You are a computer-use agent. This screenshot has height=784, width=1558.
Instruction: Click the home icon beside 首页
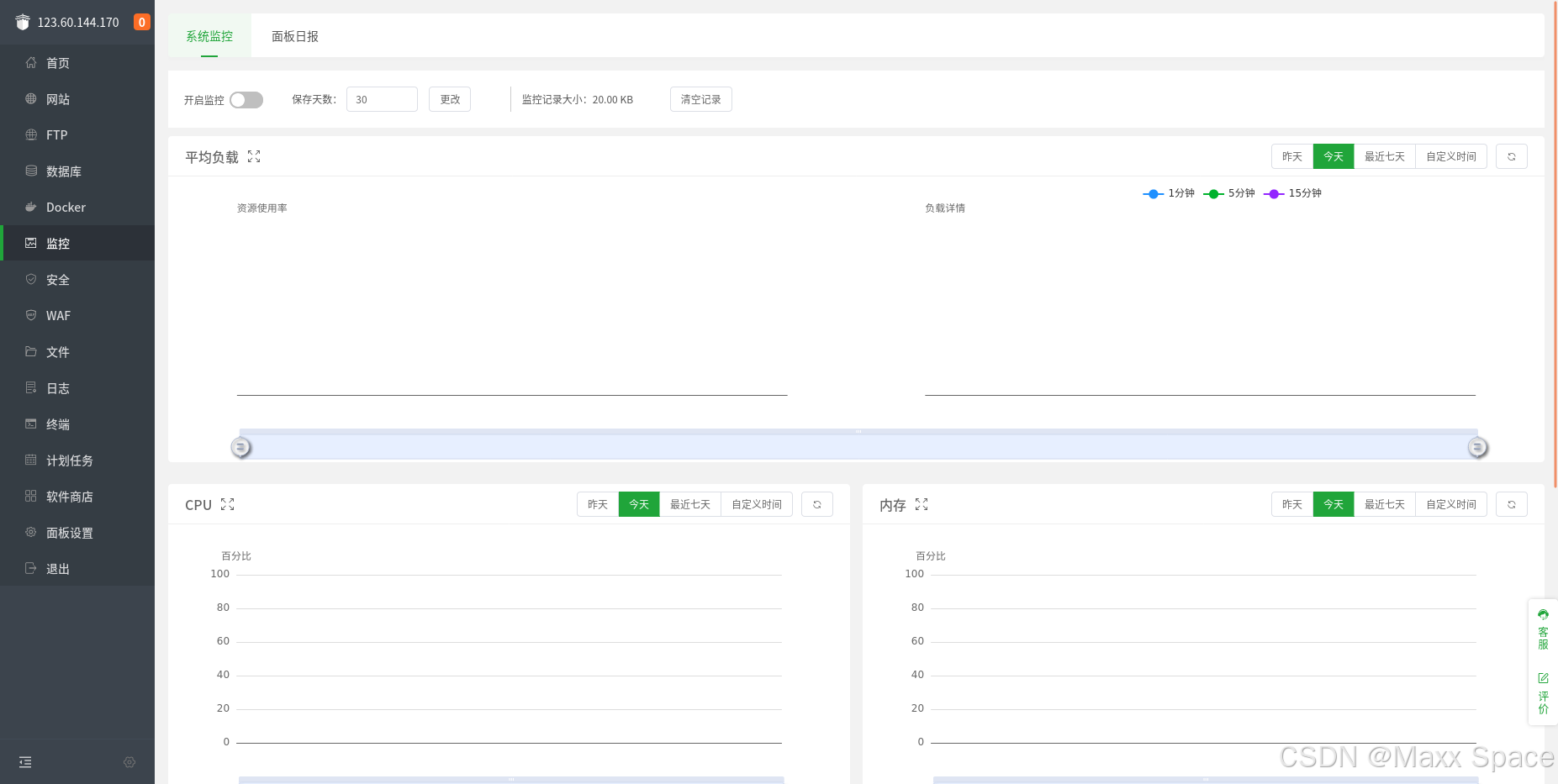[31, 63]
